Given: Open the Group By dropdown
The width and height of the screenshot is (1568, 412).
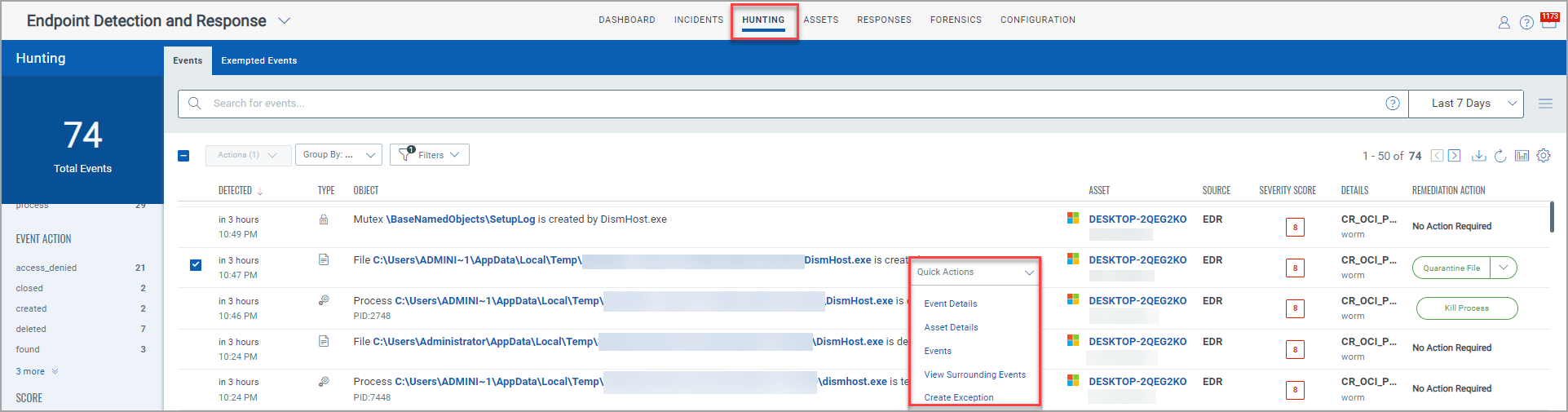Looking at the screenshot, I should [x=338, y=155].
